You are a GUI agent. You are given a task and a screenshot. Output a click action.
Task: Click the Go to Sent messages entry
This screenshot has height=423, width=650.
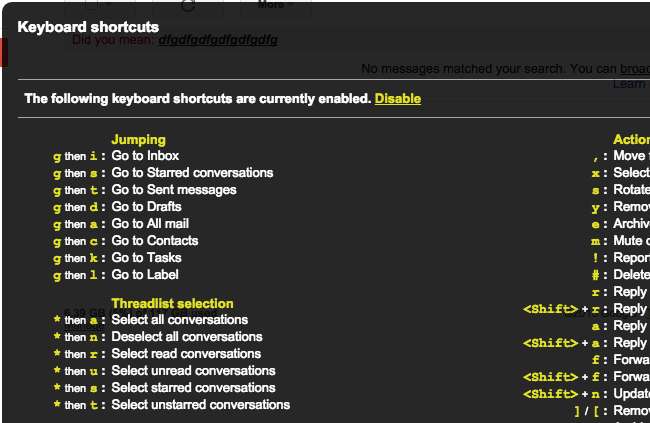[174, 190]
